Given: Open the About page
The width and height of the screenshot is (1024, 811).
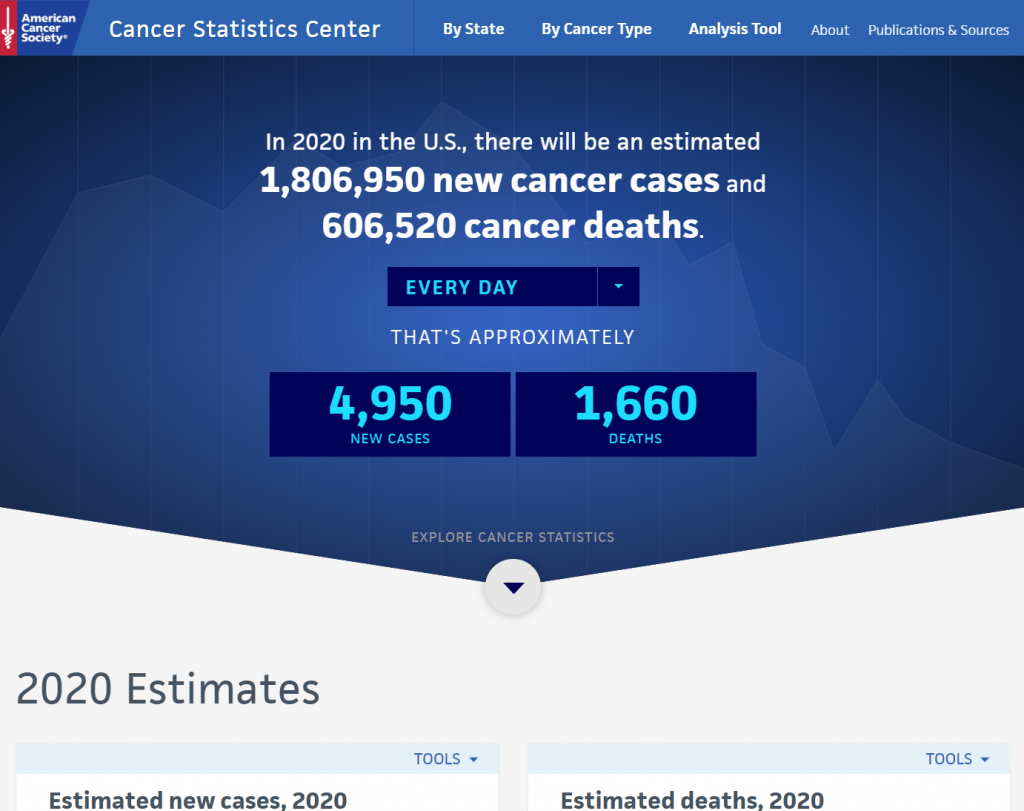Looking at the screenshot, I should [x=830, y=30].
